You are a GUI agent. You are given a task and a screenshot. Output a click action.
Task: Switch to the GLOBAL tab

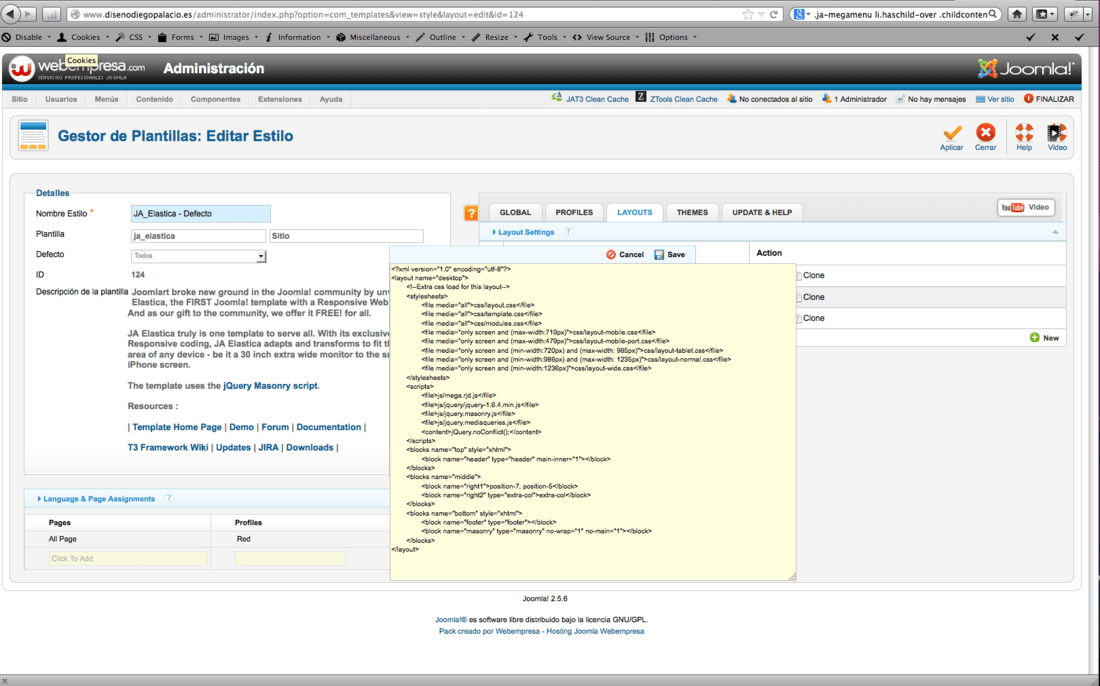click(515, 213)
